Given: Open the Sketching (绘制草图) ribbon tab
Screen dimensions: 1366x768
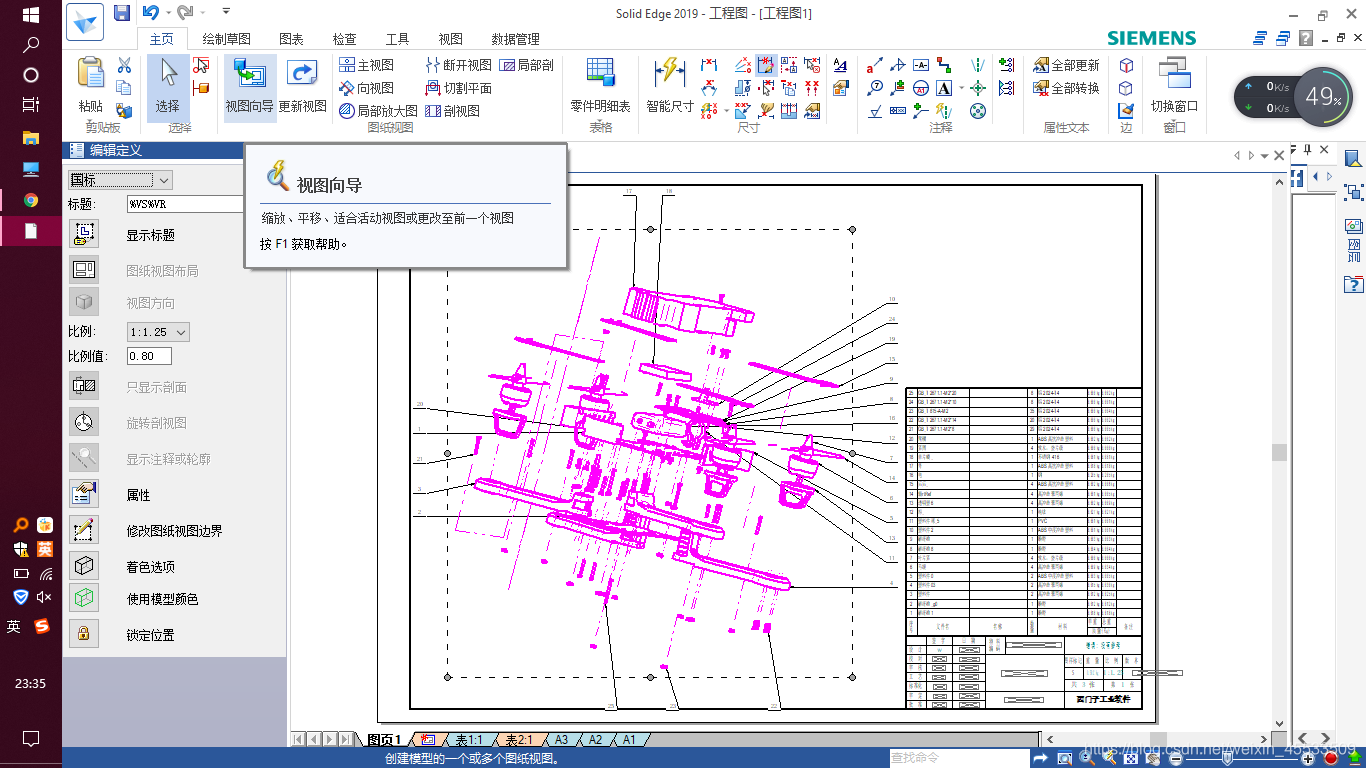Looking at the screenshot, I should point(226,39).
